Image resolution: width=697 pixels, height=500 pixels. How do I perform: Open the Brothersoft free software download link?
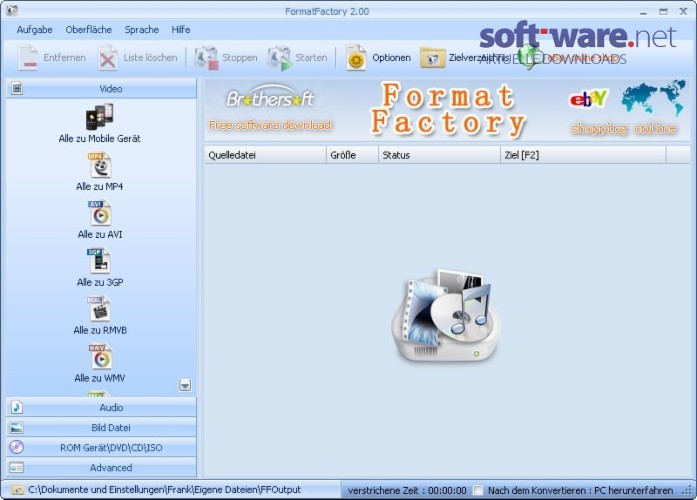270,109
